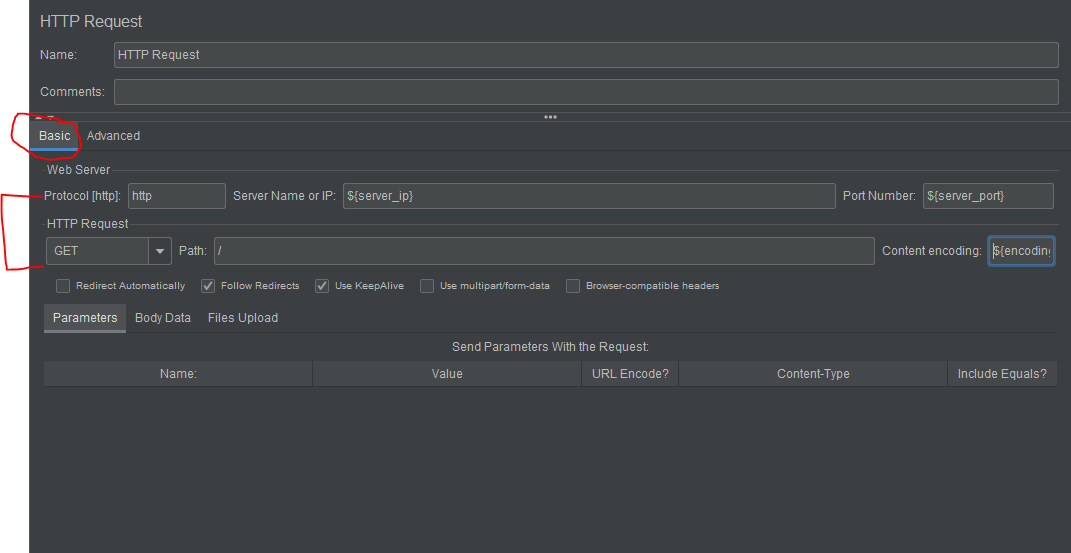This screenshot has width=1071, height=553.
Task: Click the Content-Type column header
Action: 813,374
